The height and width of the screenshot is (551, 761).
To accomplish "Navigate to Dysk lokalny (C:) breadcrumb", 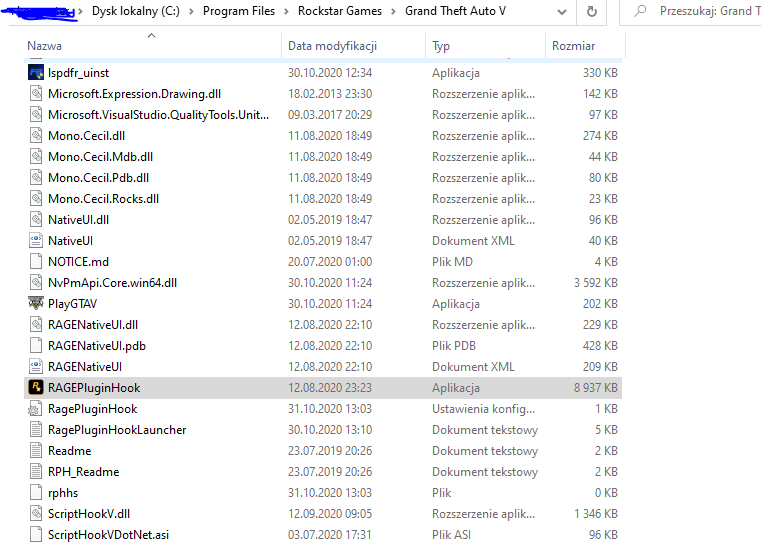I will point(136,11).
